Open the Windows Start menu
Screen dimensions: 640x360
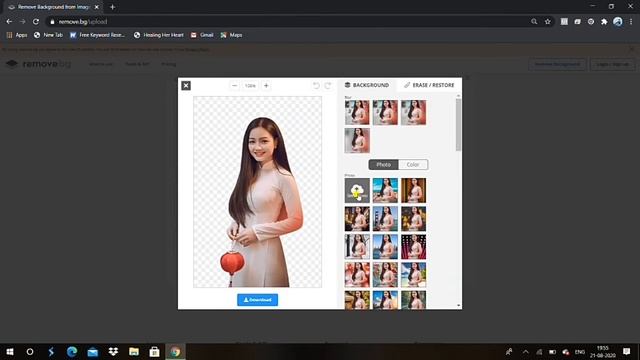[10, 351]
